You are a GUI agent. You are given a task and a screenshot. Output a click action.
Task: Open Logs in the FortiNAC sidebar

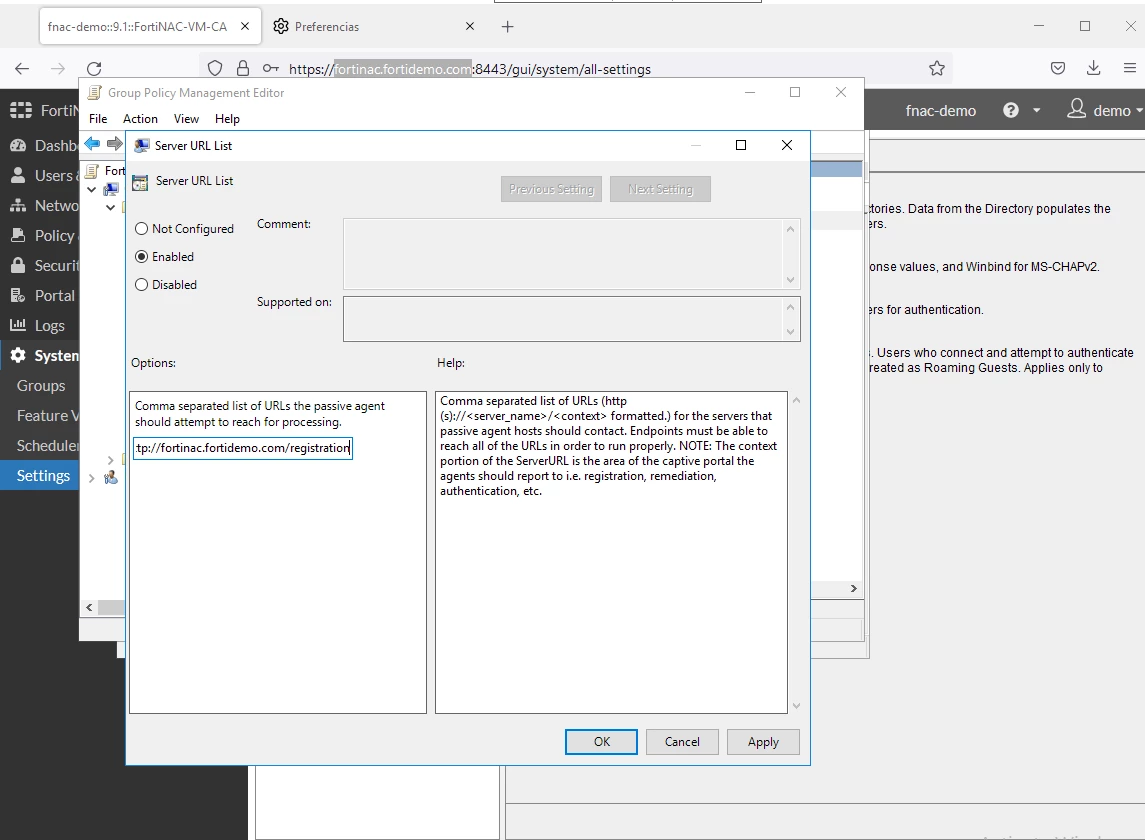point(38,325)
